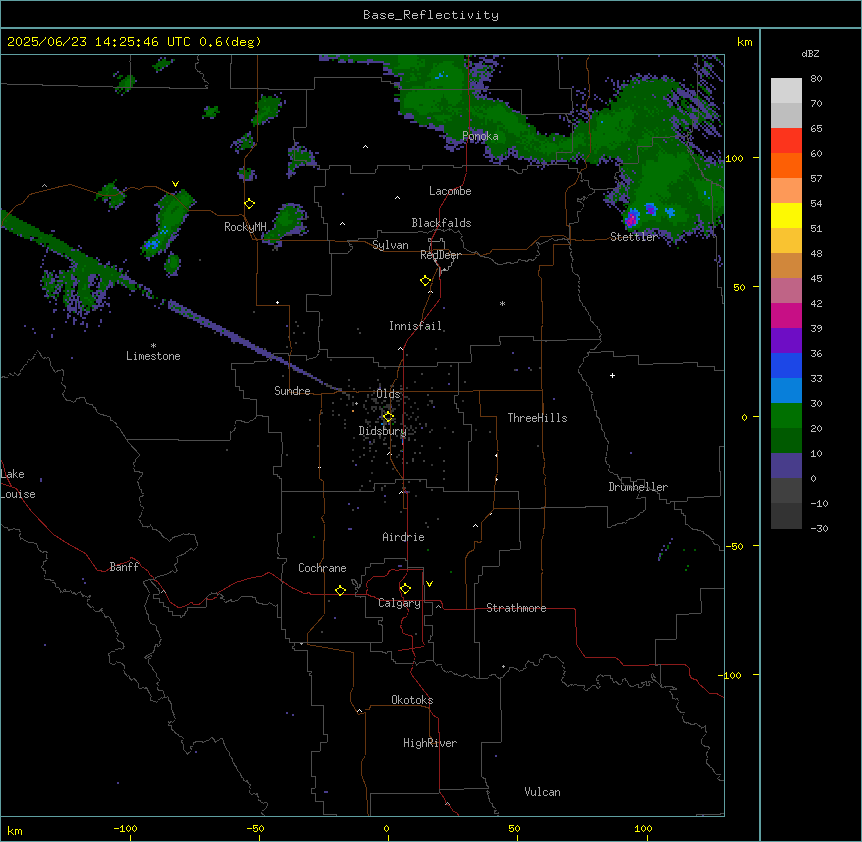Select the Lacombe label

point(450,191)
